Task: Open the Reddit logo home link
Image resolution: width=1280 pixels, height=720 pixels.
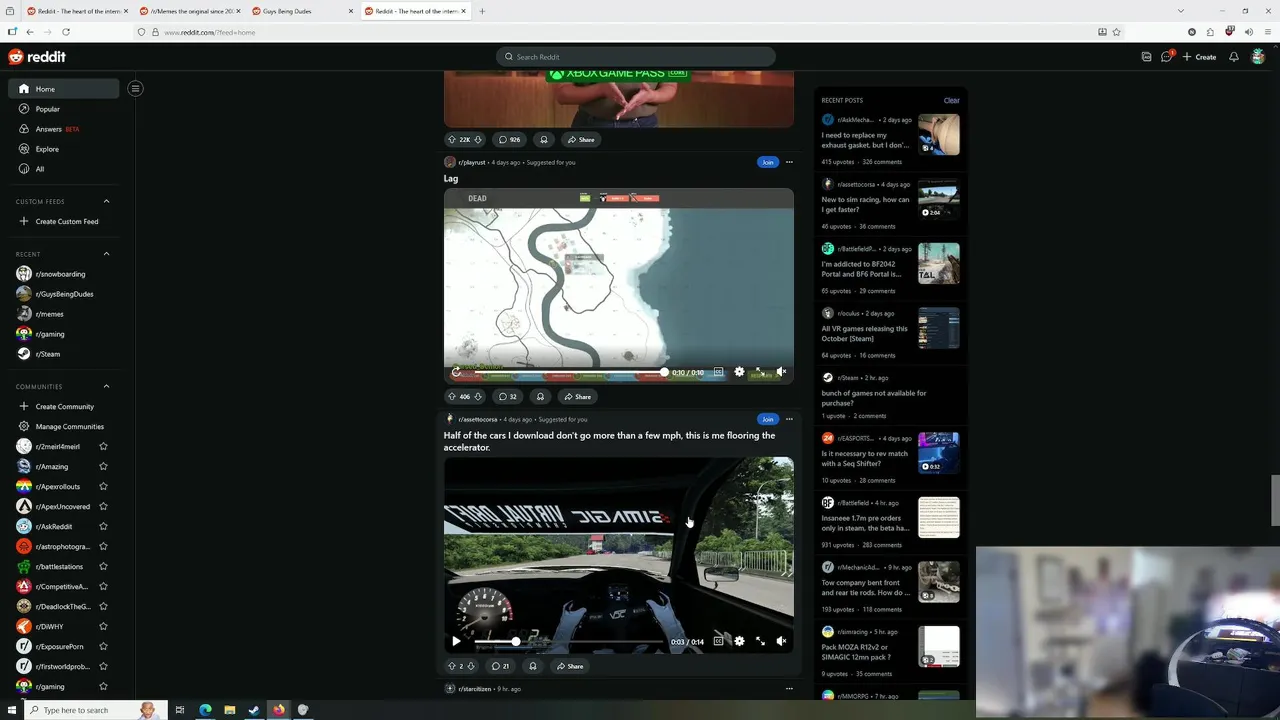Action: pos(37,57)
